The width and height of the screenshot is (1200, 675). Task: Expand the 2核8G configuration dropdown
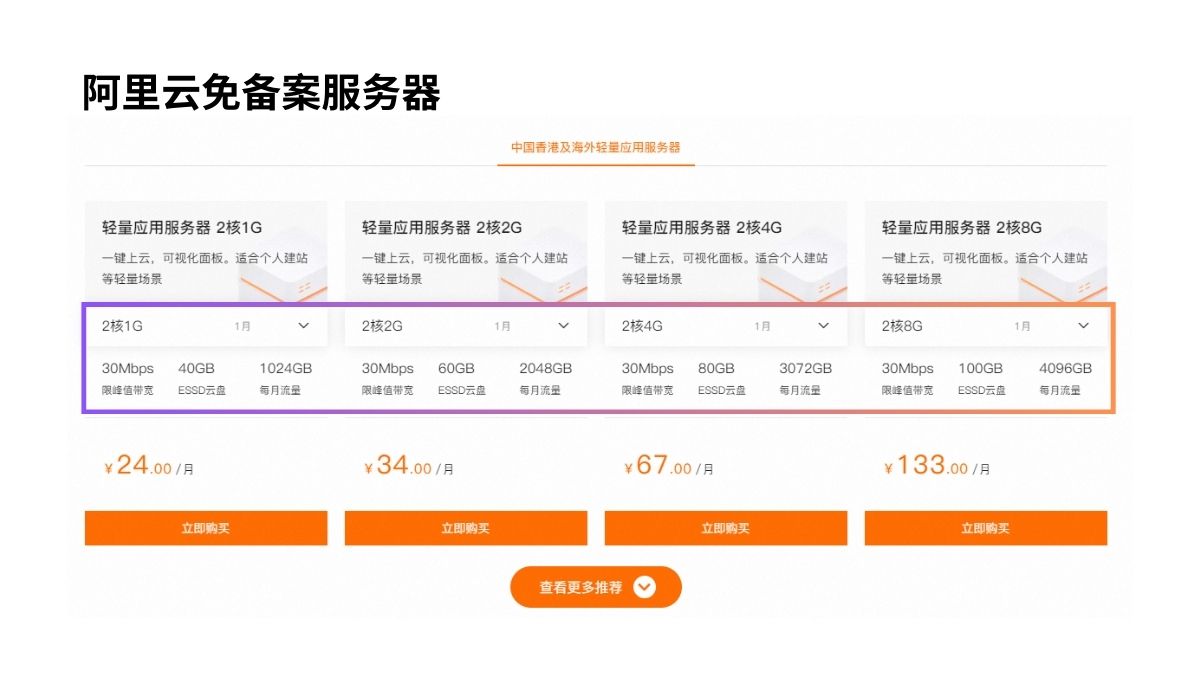[x=985, y=326]
